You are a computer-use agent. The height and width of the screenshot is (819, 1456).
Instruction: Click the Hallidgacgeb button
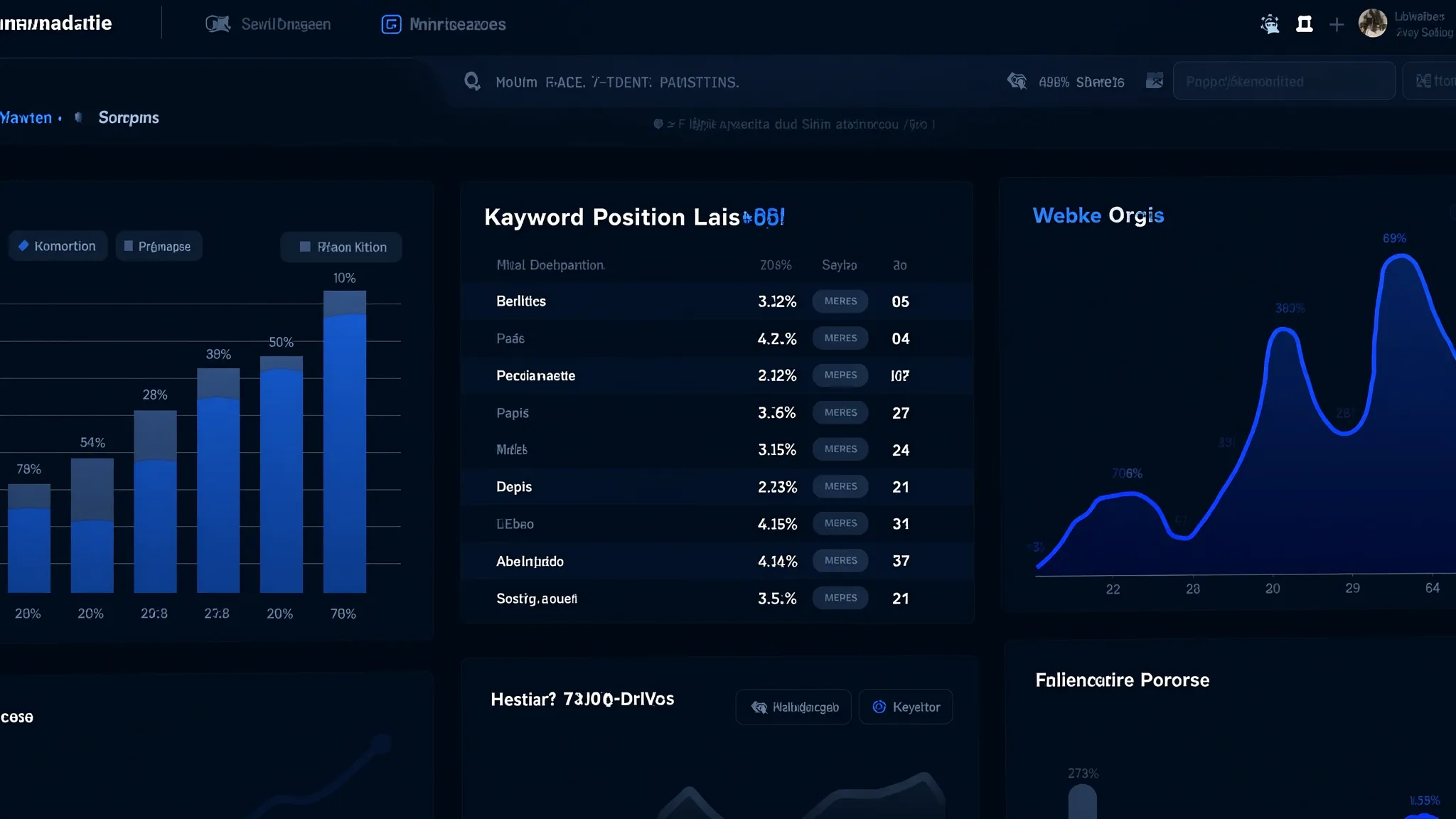click(793, 707)
